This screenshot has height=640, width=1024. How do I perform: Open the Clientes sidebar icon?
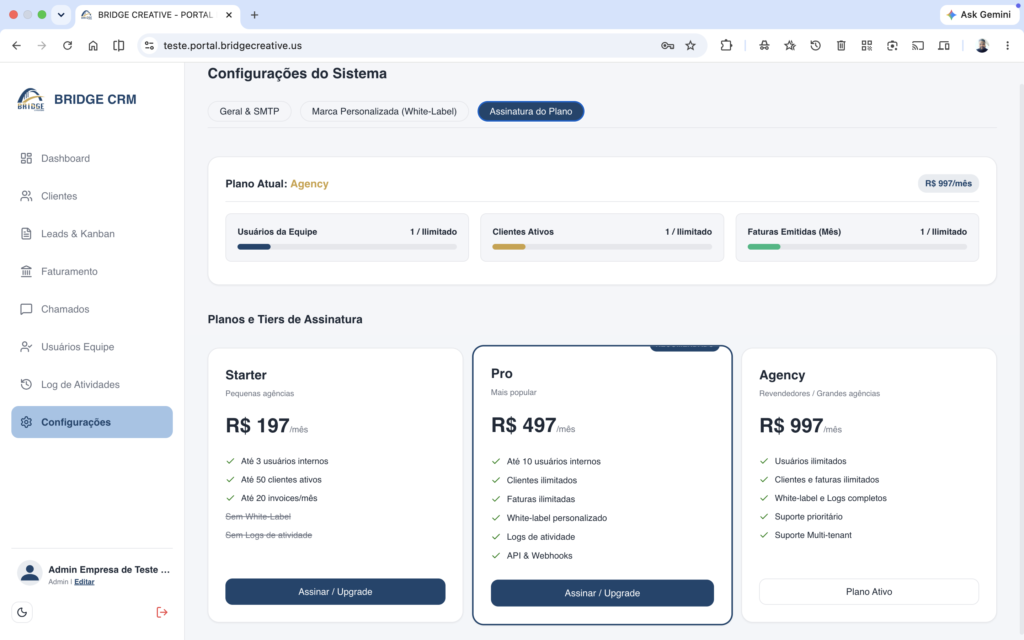pyautogui.click(x=26, y=196)
